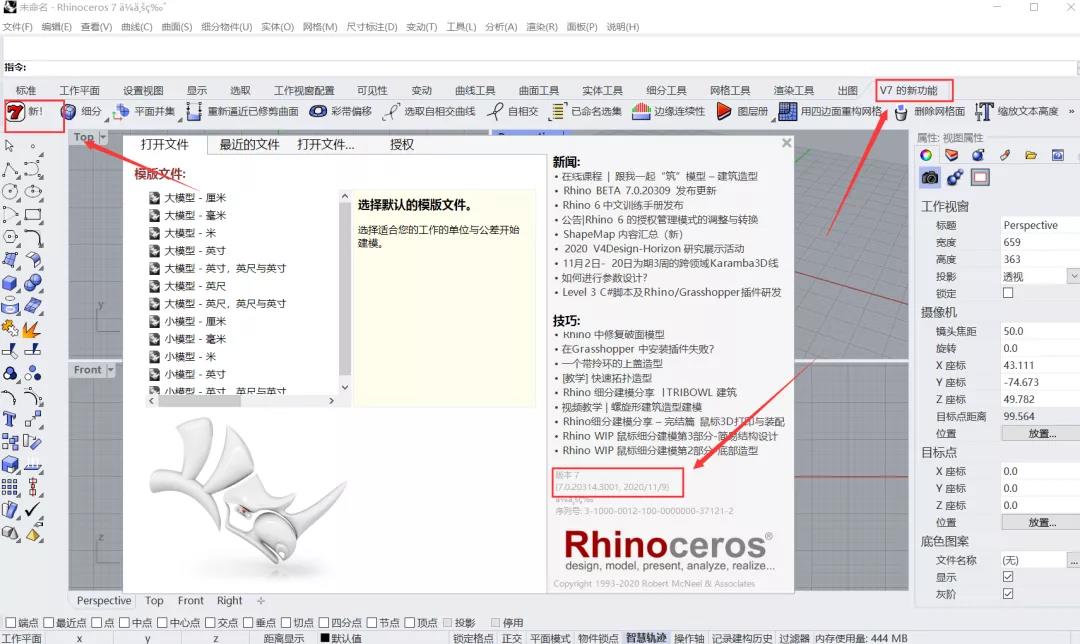1080x644 pixels.
Task: Click the 放置... button under 目标点
Action: (1041, 522)
